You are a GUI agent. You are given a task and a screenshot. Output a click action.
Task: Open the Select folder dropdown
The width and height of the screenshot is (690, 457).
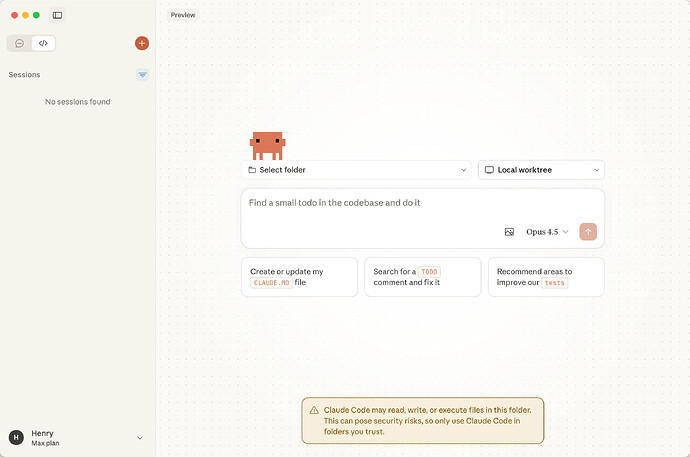356,170
